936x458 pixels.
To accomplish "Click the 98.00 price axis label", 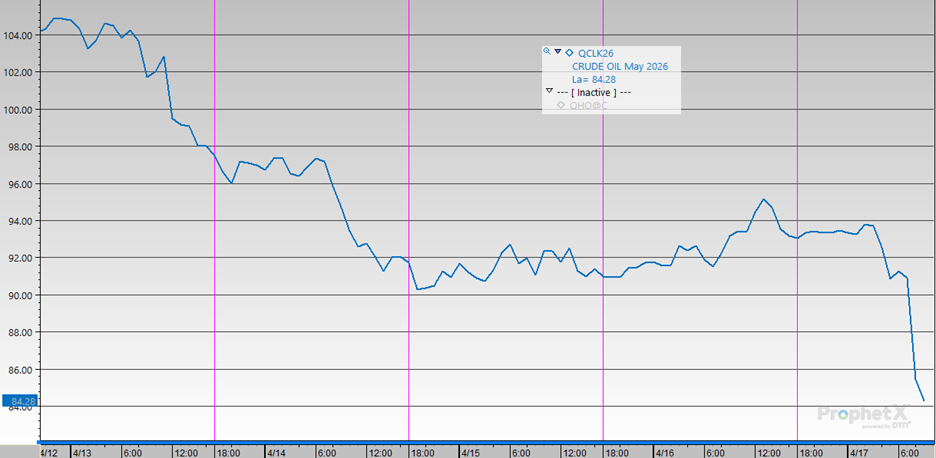I will (19, 147).
